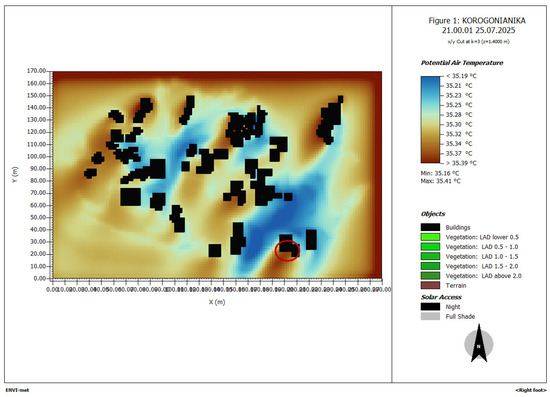Click the Solar Access legend heading
The width and height of the screenshot is (550, 397).
[441, 297]
